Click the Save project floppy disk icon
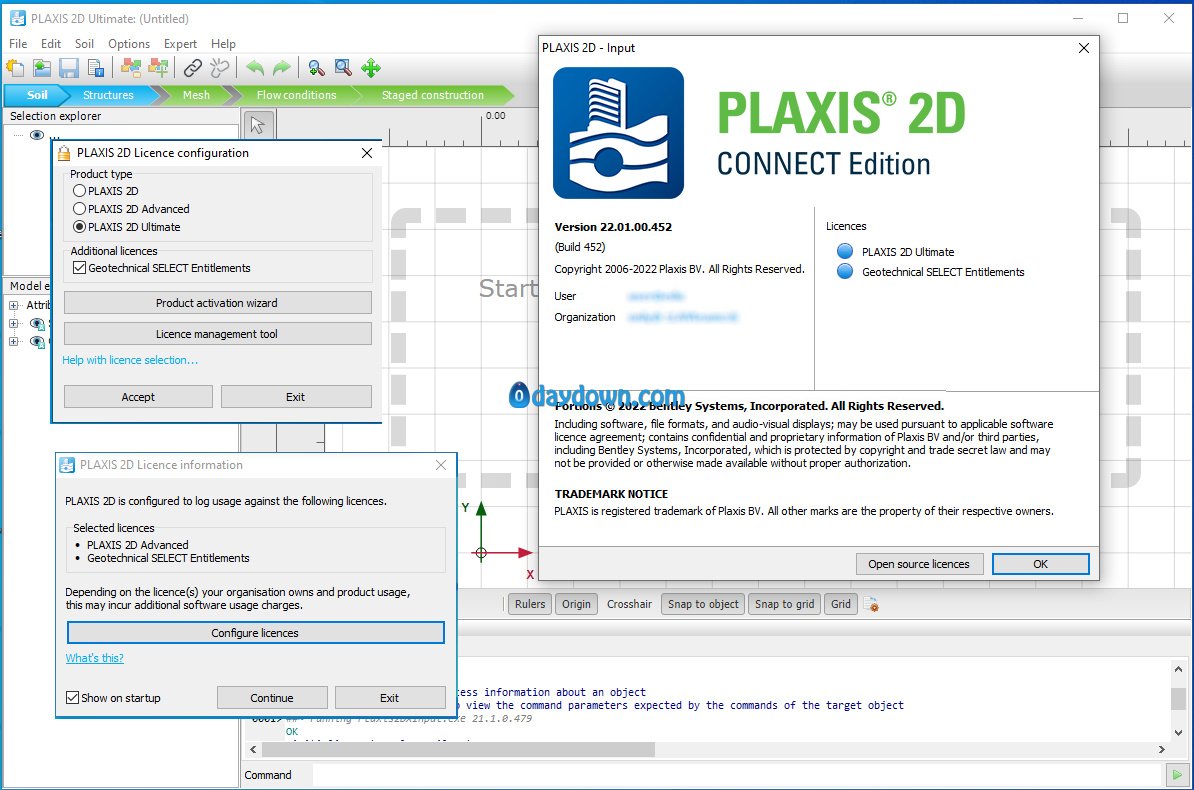 69,68
